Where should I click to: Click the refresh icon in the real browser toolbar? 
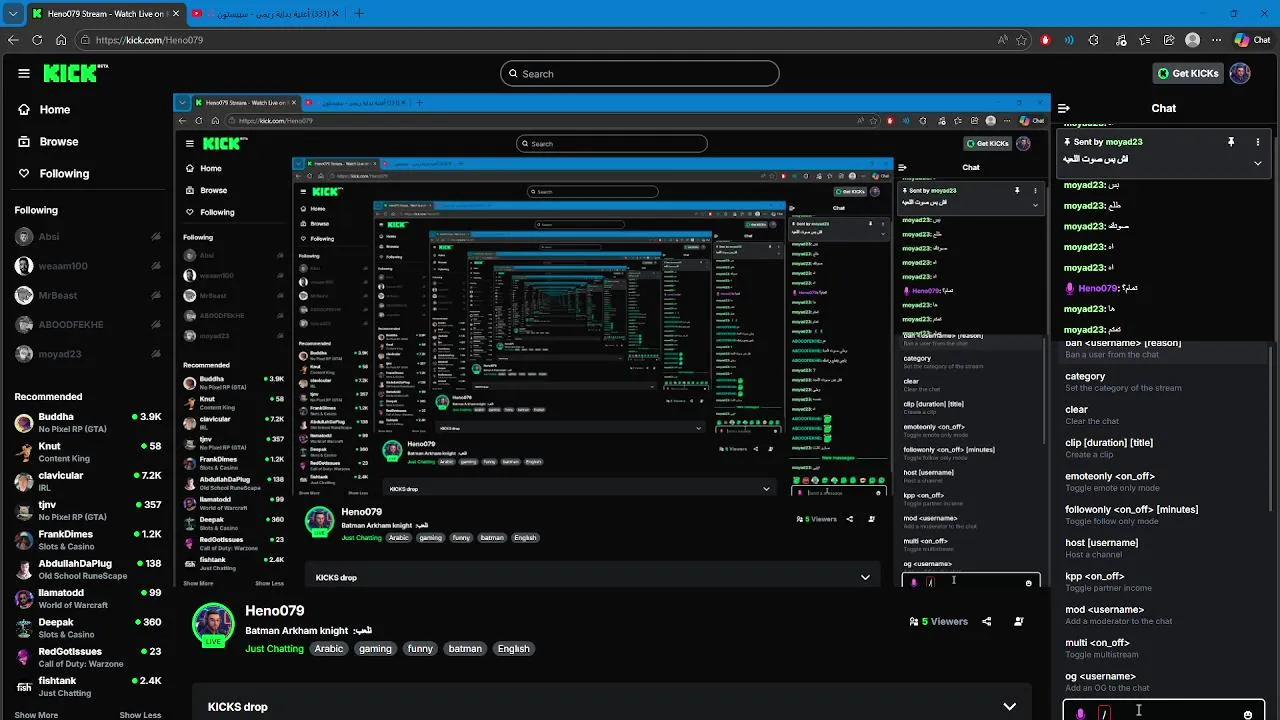coord(37,40)
